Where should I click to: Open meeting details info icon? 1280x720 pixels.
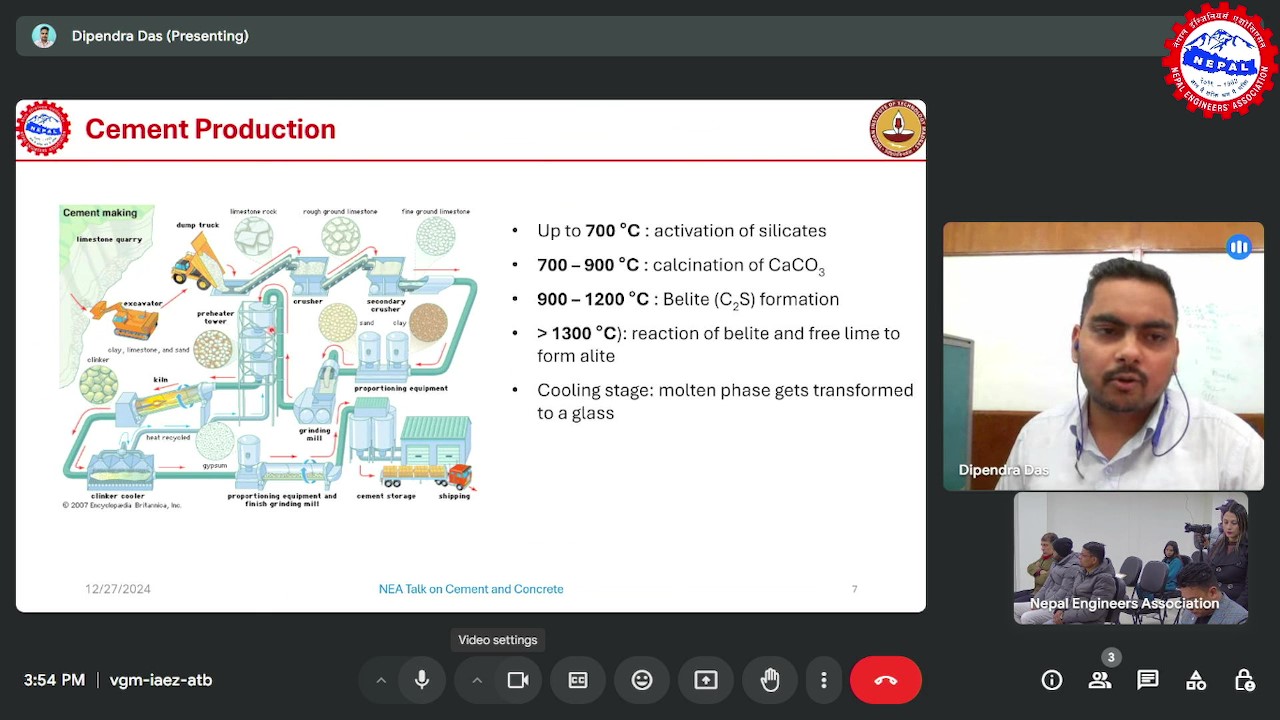click(1052, 680)
